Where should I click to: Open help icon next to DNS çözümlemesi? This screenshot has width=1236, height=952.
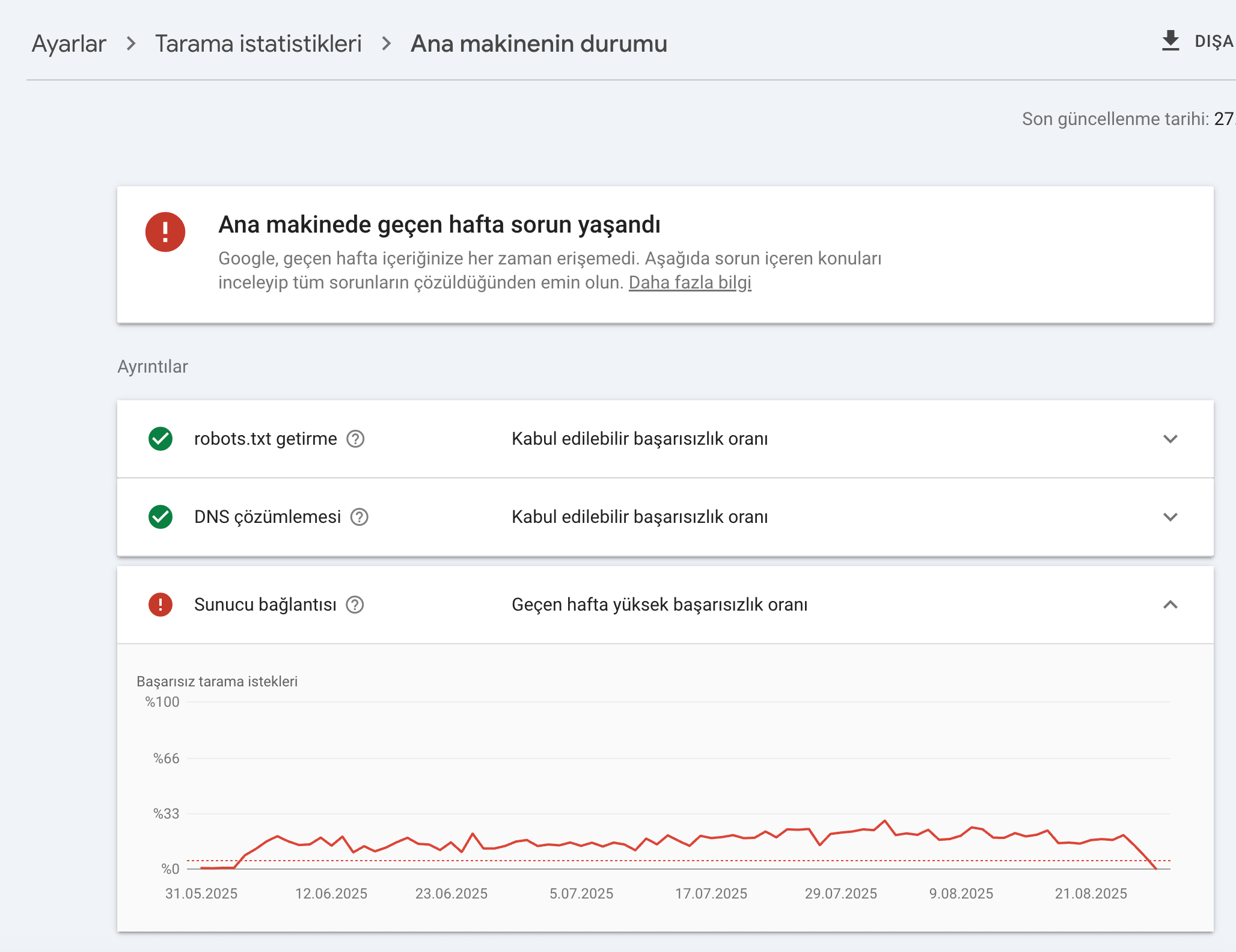(359, 517)
